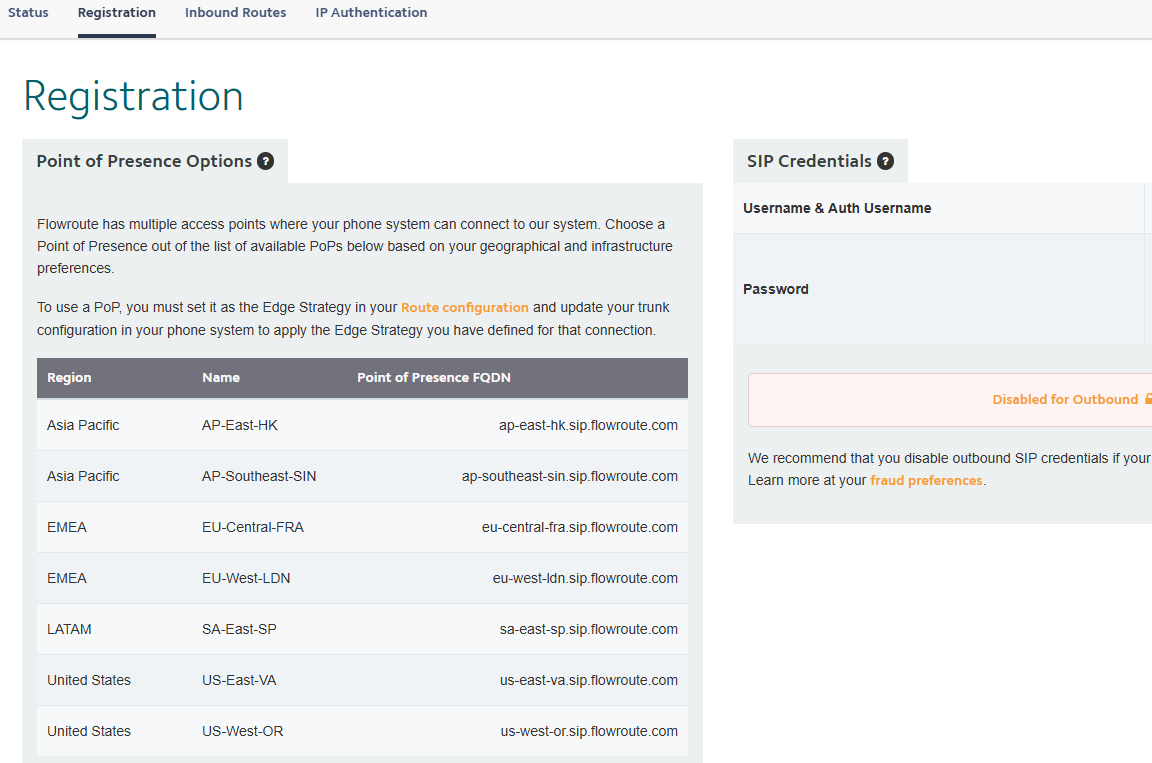The image size is (1152, 763).
Task: Switch to Inbound Routes tab
Action: coord(236,13)
